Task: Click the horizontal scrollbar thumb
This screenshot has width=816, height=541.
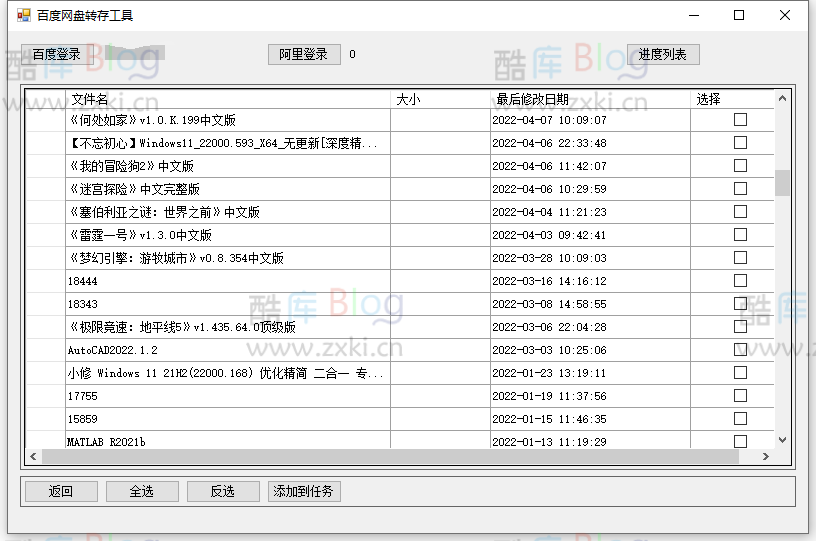Action: pyautogui.click(x=390, y=456)
